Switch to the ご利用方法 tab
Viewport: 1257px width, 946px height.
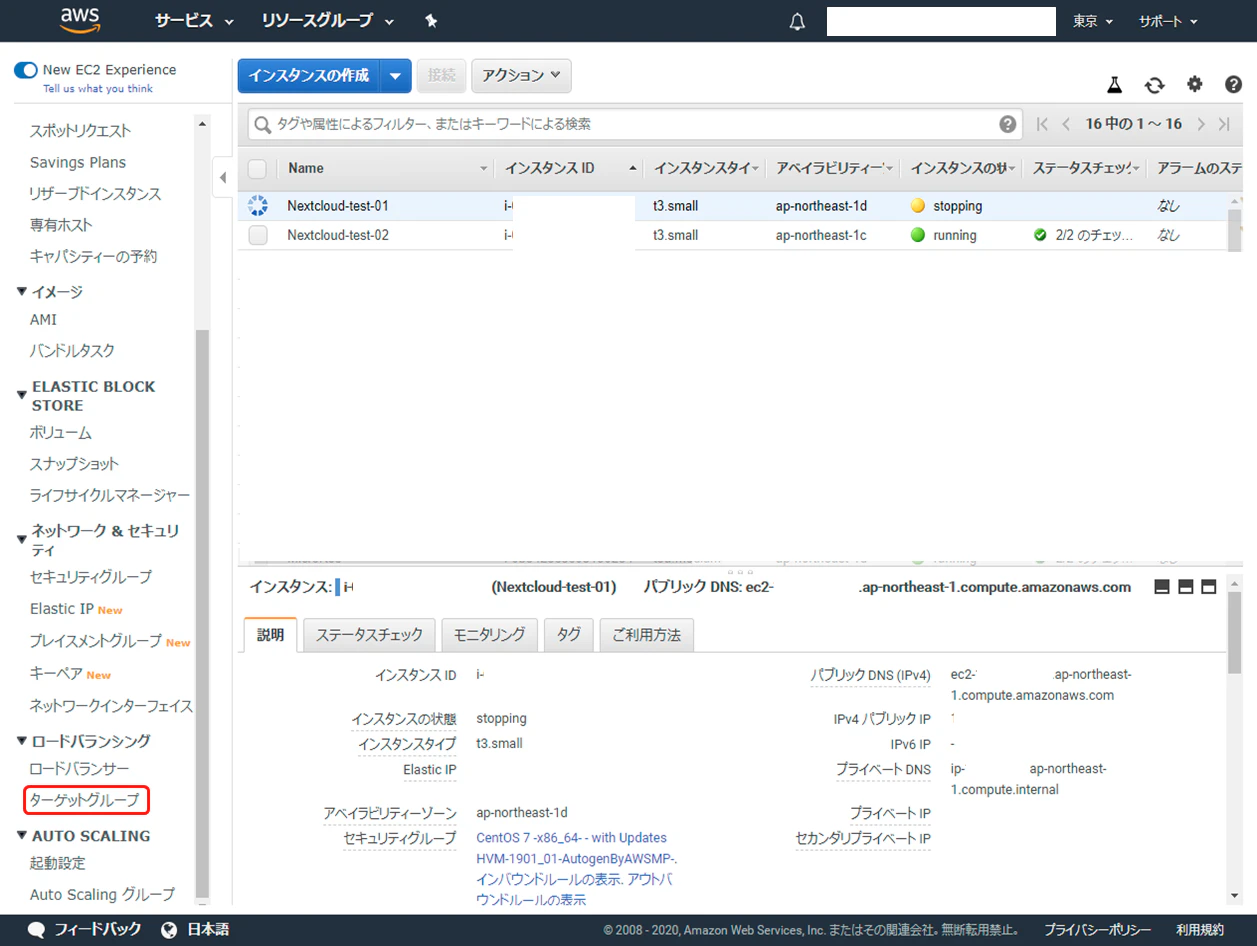tap(646, 635)
